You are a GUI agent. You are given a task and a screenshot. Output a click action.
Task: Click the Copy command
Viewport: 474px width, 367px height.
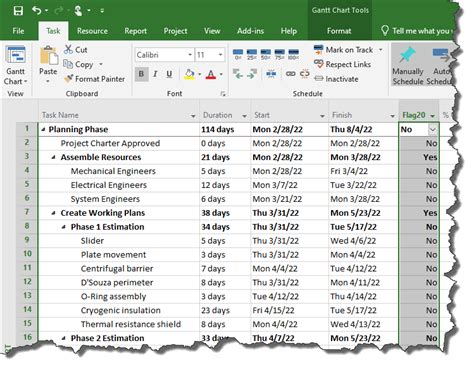click(x=79, y=64)
